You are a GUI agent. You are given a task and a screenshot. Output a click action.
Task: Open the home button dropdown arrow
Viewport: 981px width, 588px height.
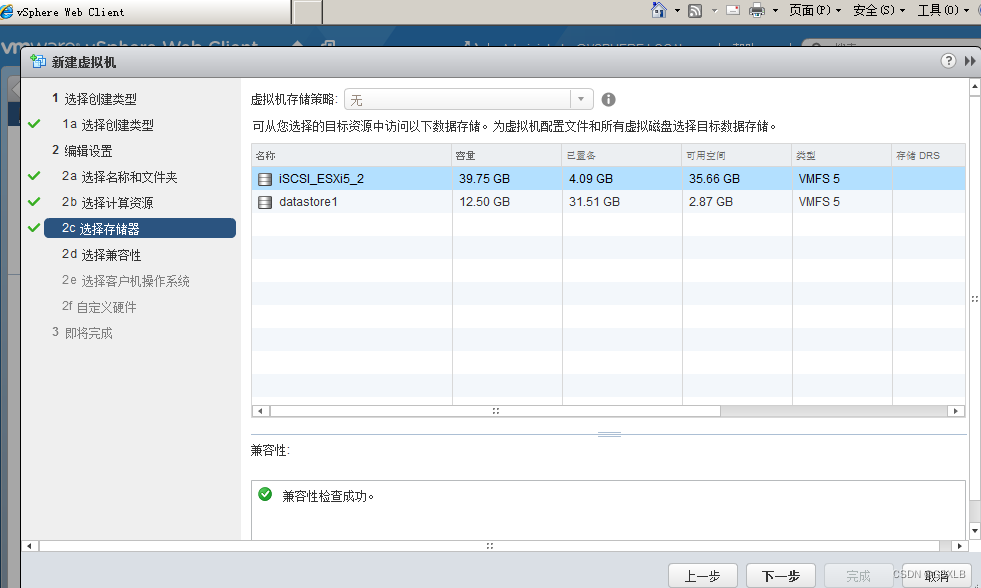pyautogui.click(x=677, y=11)
